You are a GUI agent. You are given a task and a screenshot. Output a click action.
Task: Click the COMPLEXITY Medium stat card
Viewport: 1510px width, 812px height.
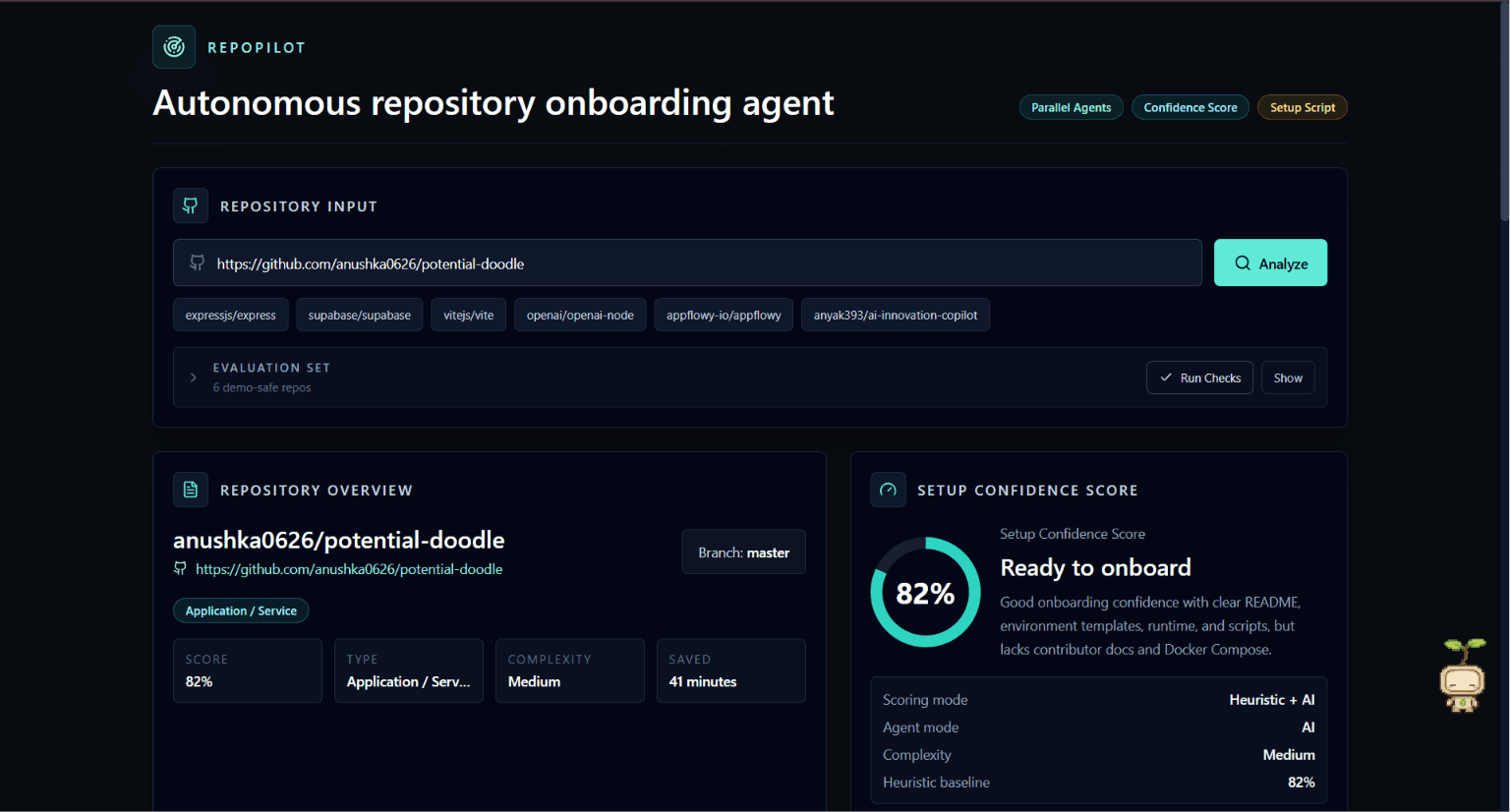[x=570, y=670]
